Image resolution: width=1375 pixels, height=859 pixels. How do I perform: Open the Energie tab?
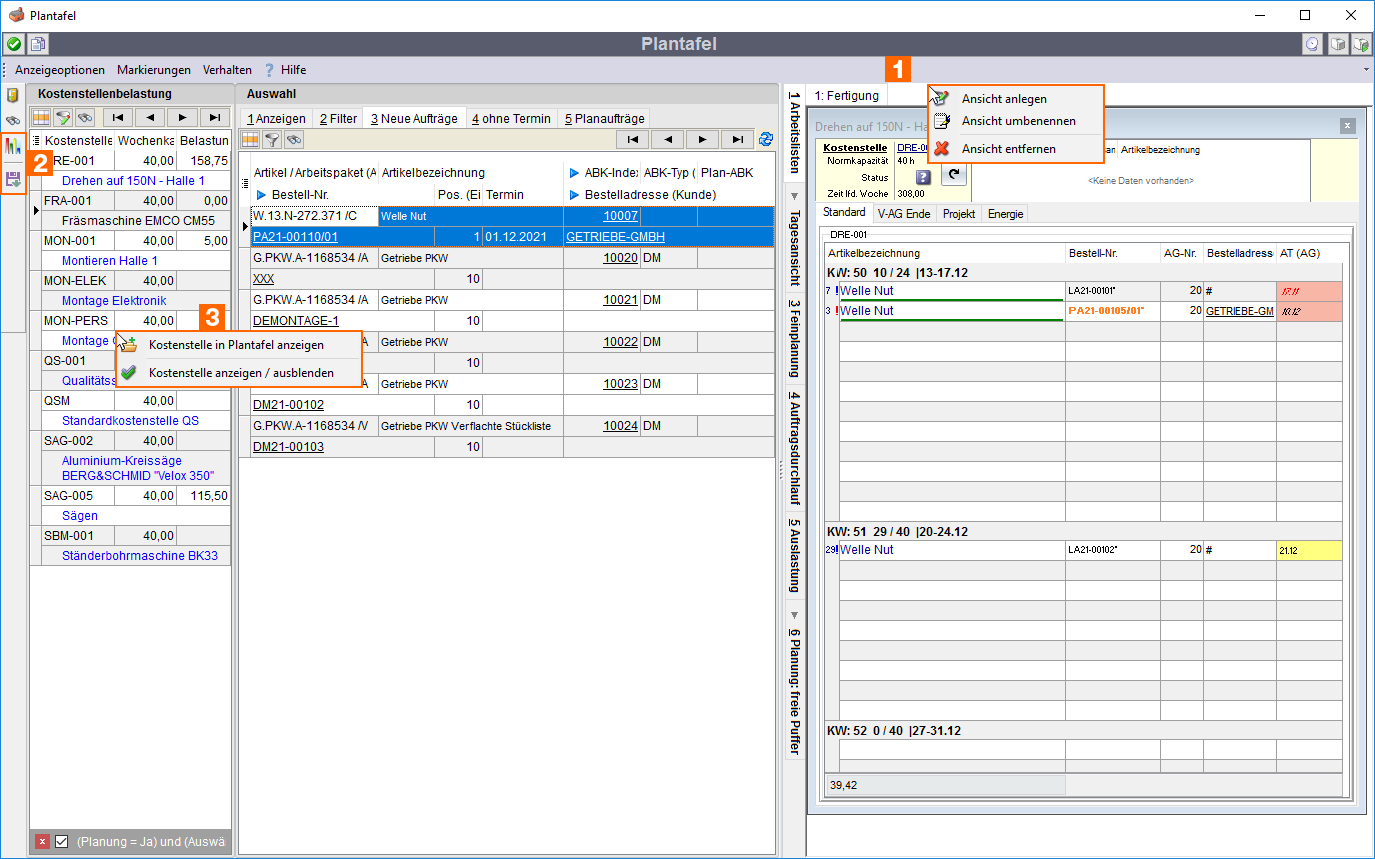[x=1003, y=214]
